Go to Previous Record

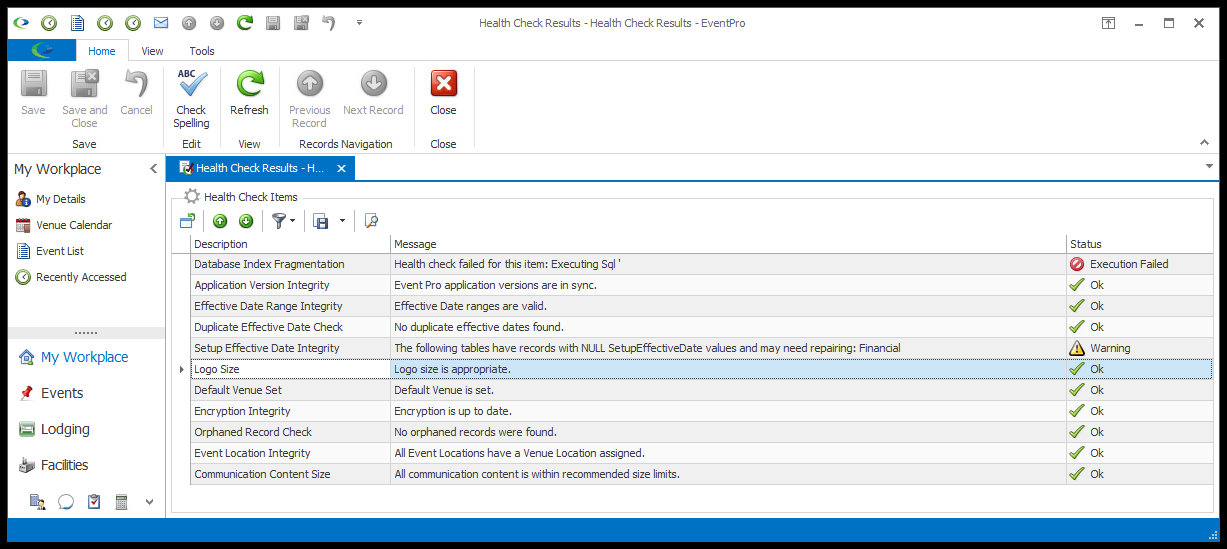tap(309, 99)
